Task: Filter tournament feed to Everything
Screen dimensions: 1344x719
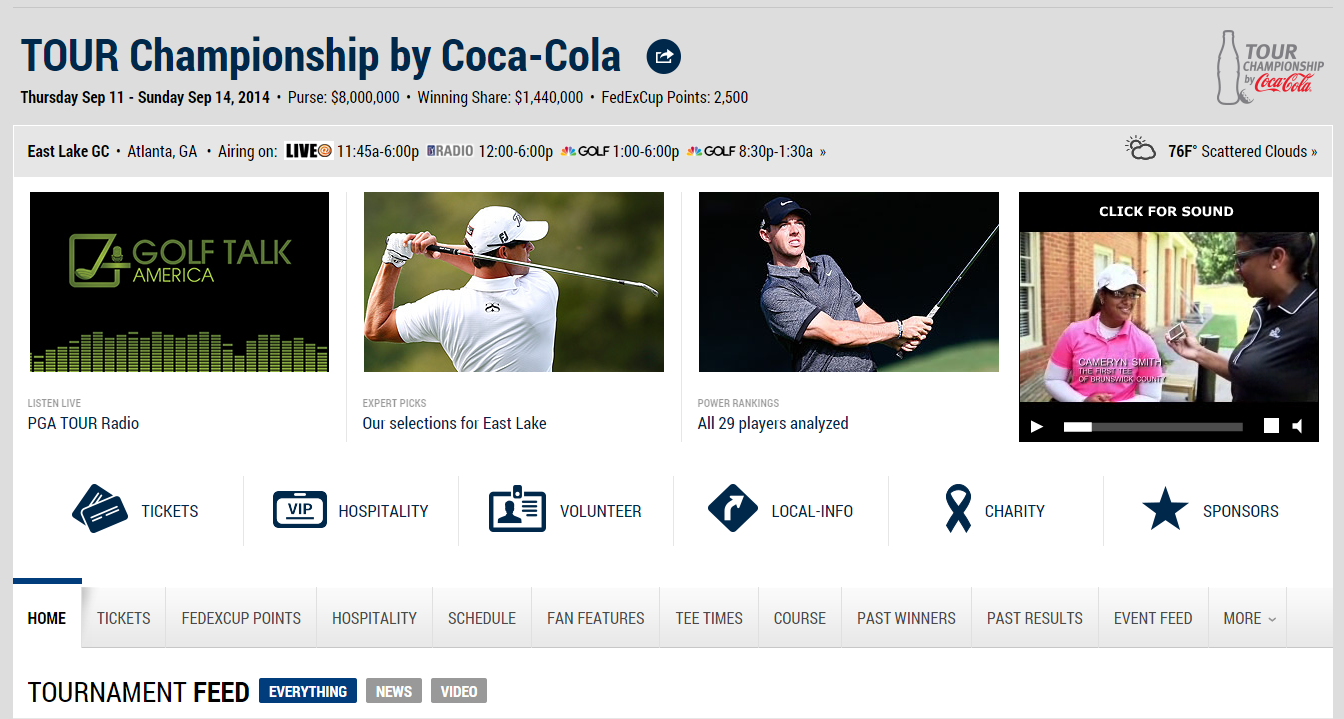Action: click(x=308, y=691)
